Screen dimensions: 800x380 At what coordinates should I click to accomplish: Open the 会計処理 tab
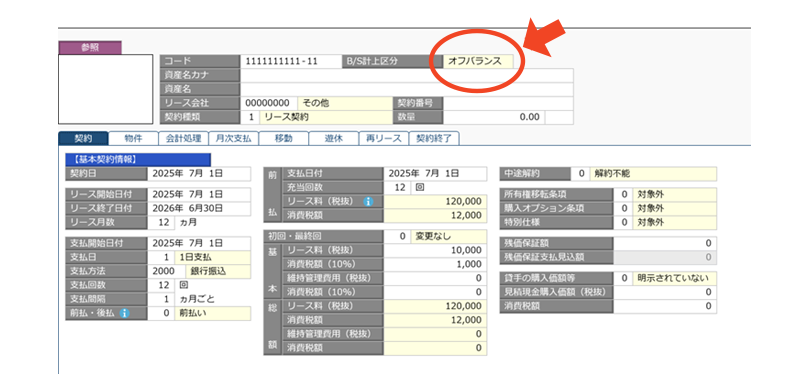coord(183,138)
